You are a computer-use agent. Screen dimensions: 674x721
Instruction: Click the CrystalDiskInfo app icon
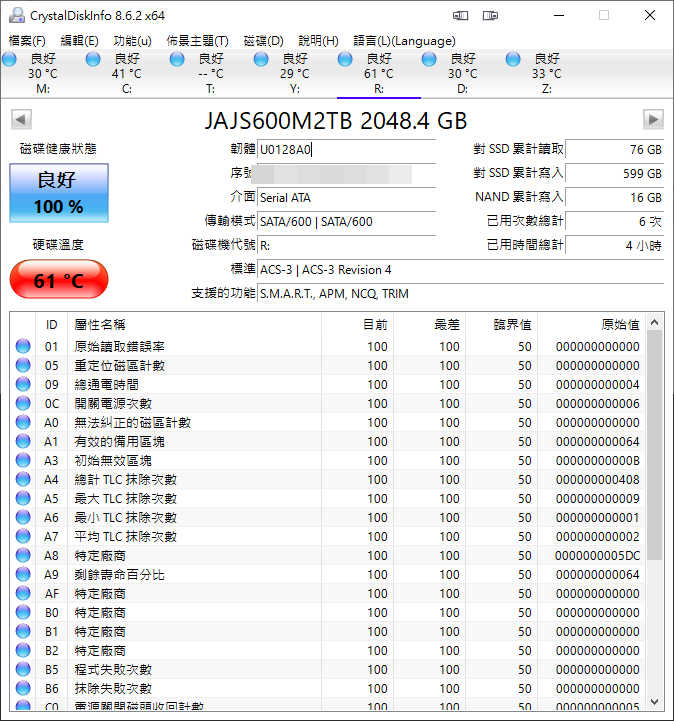[17, 15]
